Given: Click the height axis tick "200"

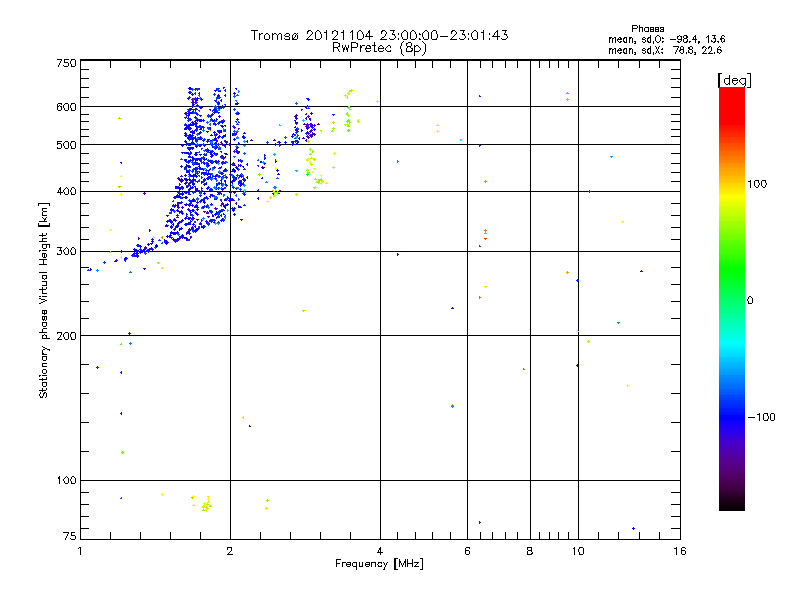Looking at the screenshot, I should coord(66,336).
